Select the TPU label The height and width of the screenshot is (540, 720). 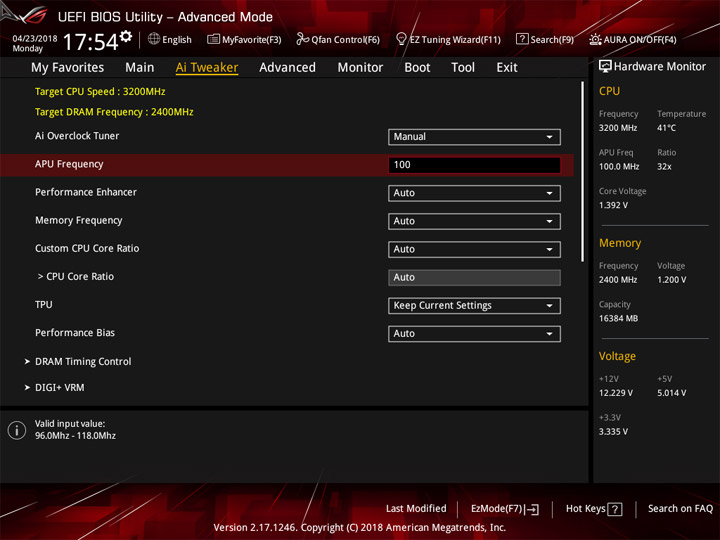[x=44, y=304]
